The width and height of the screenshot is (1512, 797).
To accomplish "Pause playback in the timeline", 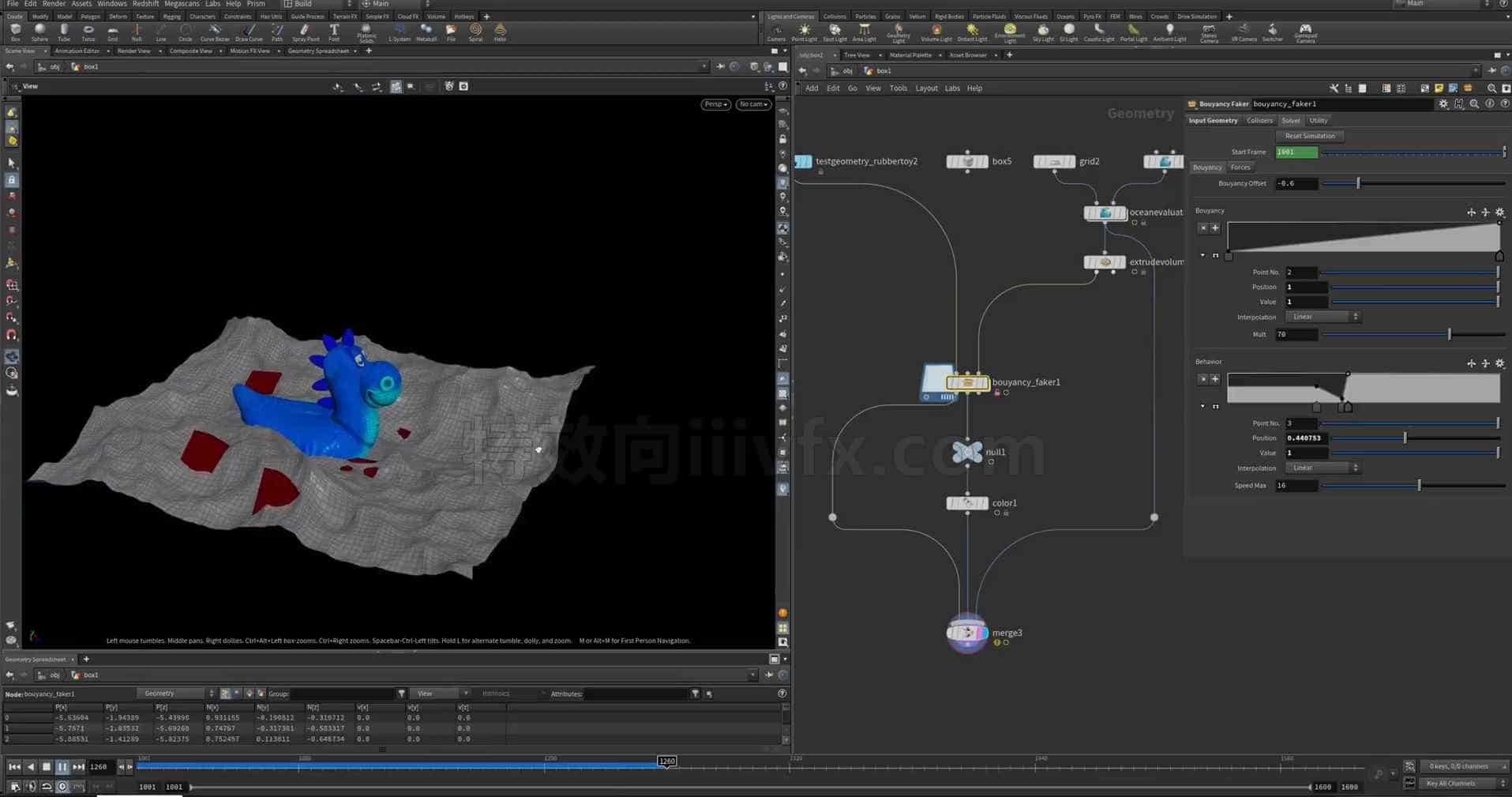I will [62, 767].
